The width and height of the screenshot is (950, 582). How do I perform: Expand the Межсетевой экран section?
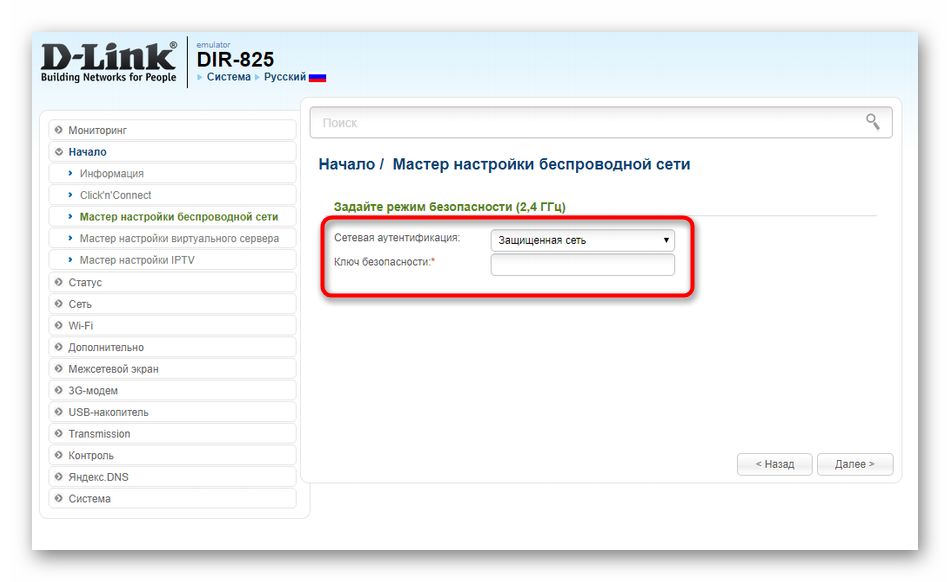point(113,369)
